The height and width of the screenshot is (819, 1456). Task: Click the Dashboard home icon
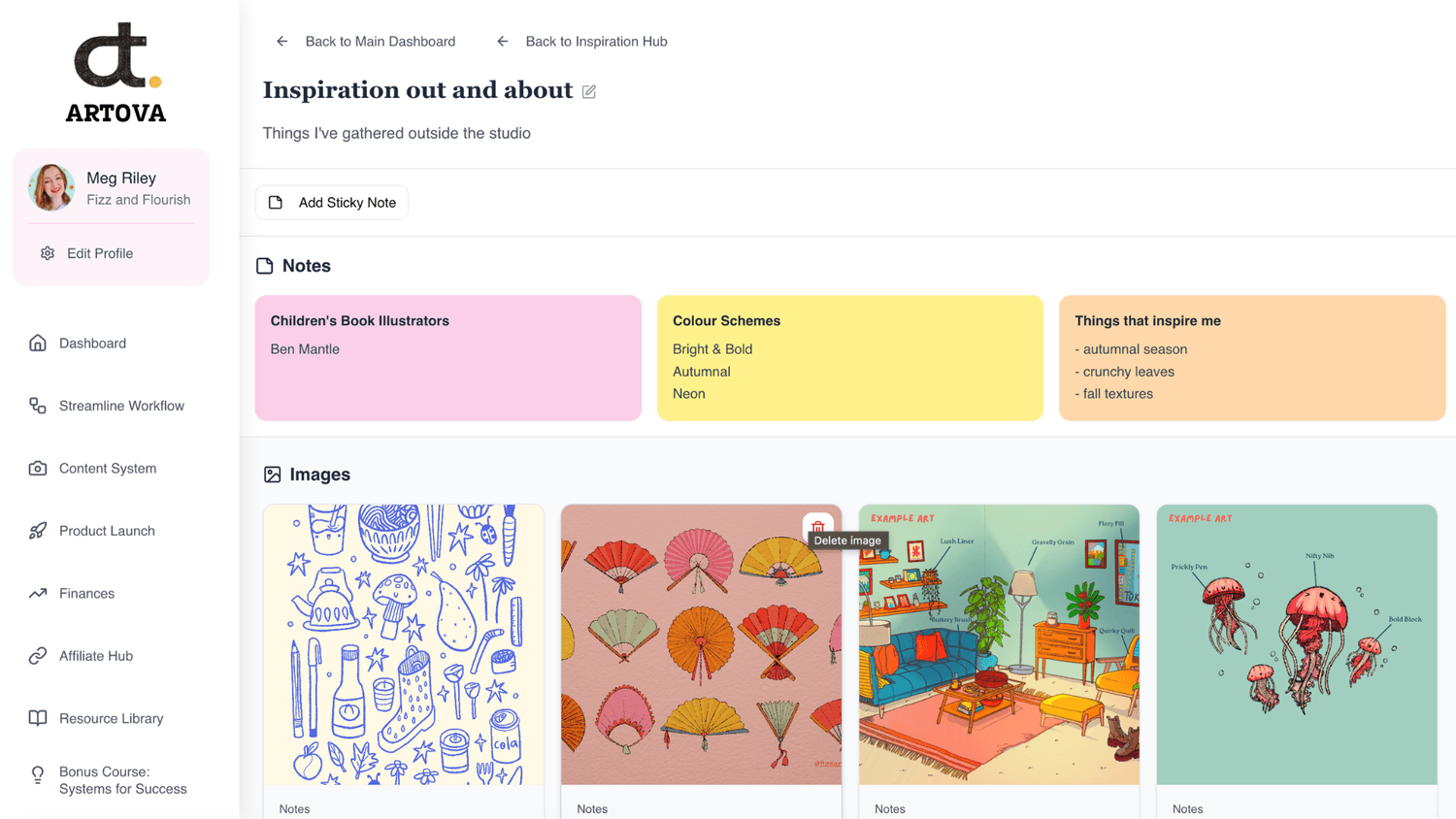pyautogui.click(x=38, y=344)
